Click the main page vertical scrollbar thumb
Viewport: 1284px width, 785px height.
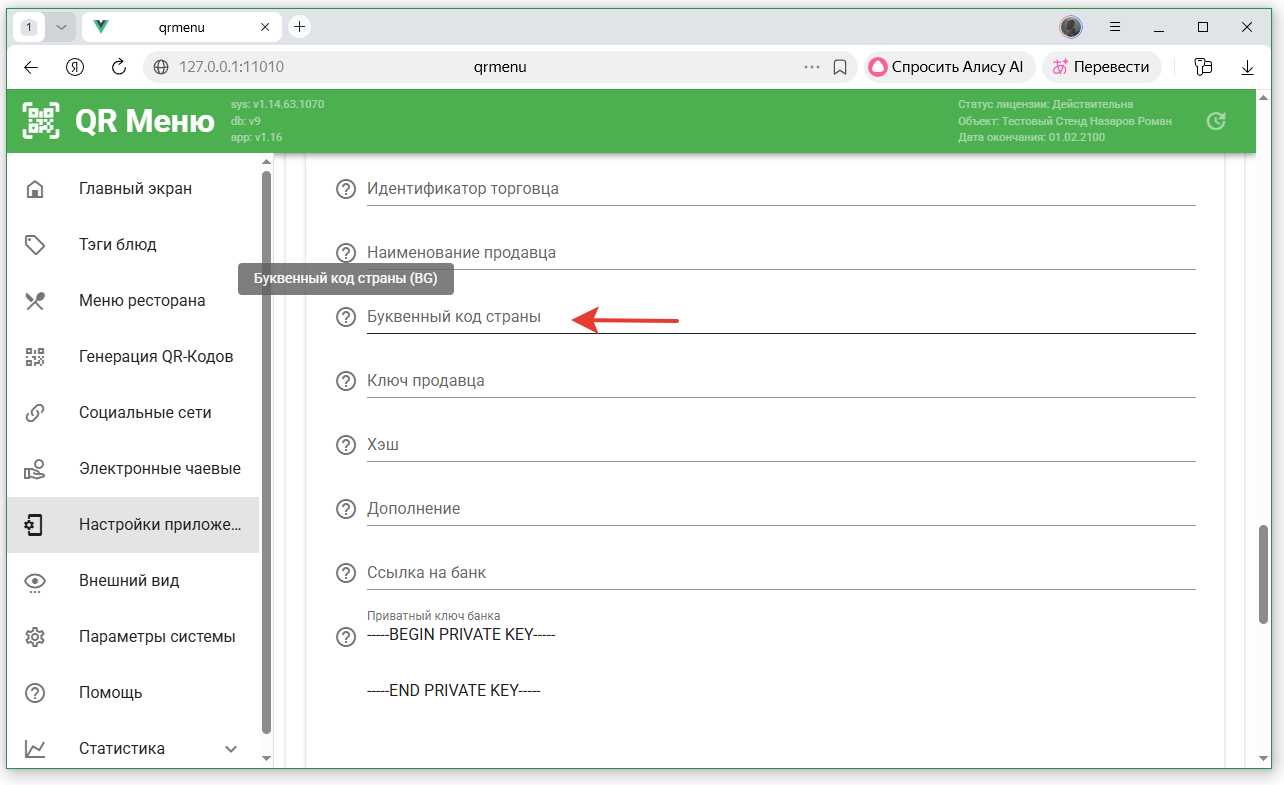(1263, 575)
